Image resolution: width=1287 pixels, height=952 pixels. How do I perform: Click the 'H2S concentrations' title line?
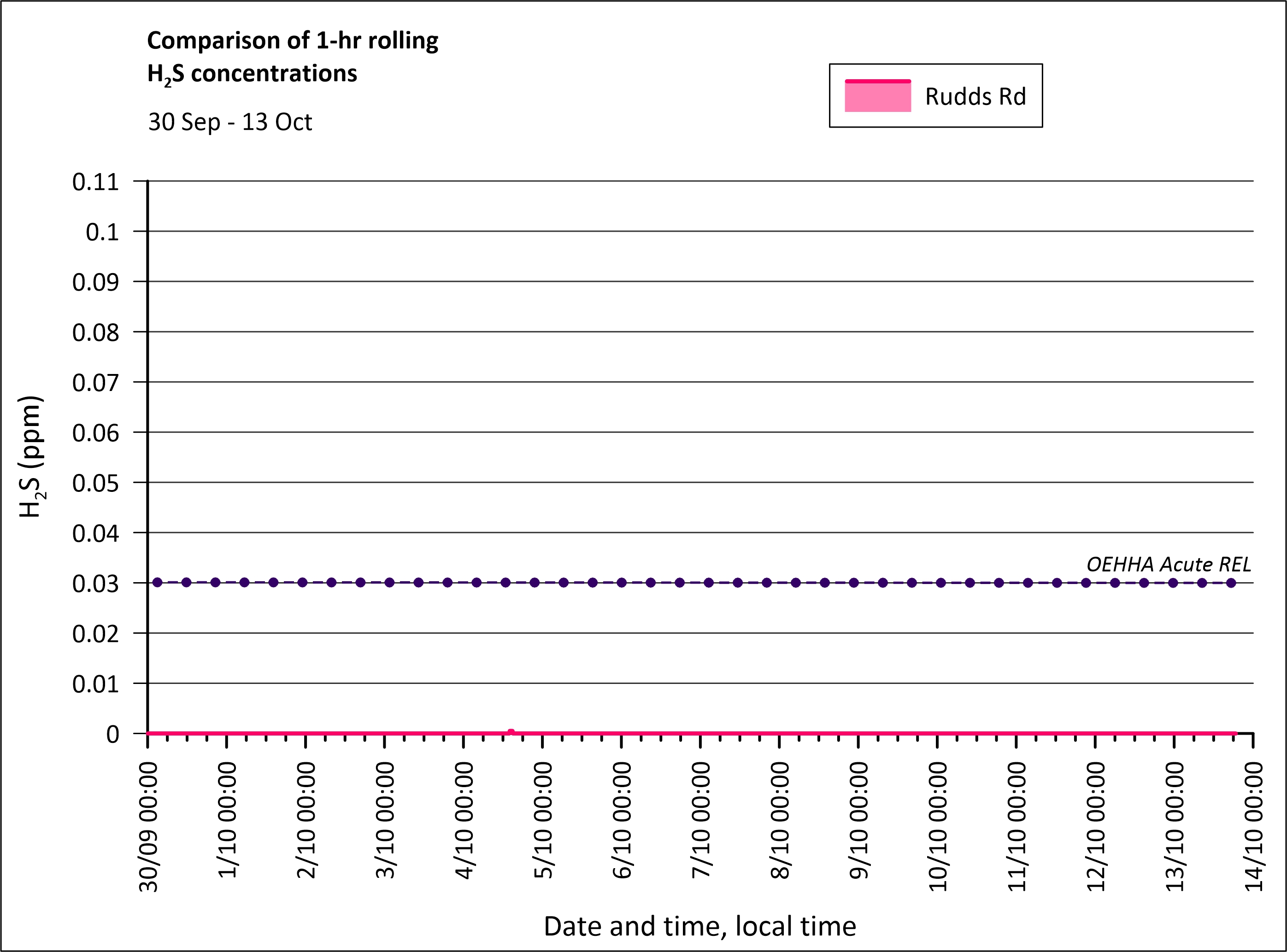252,74
